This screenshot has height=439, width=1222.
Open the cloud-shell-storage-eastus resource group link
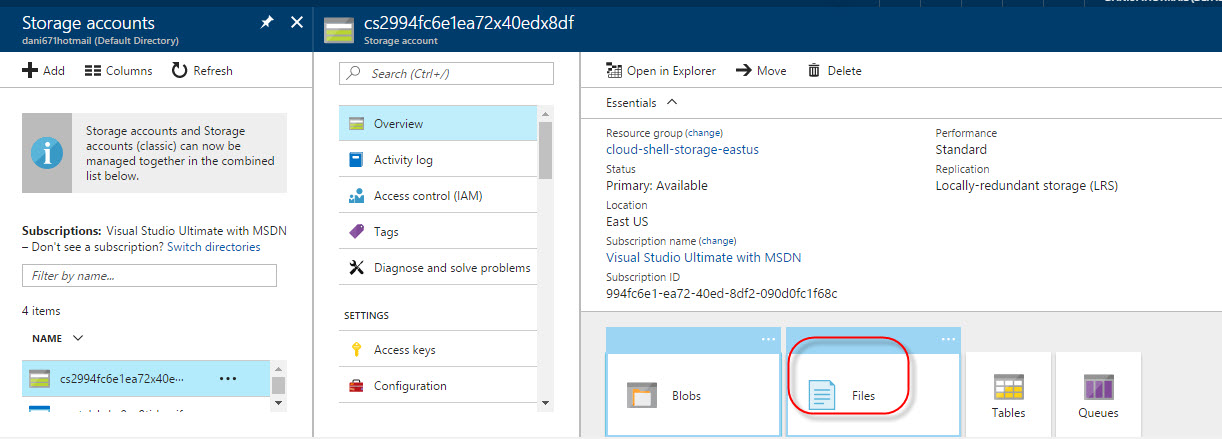pyautogui.click(x=682, y=149)
